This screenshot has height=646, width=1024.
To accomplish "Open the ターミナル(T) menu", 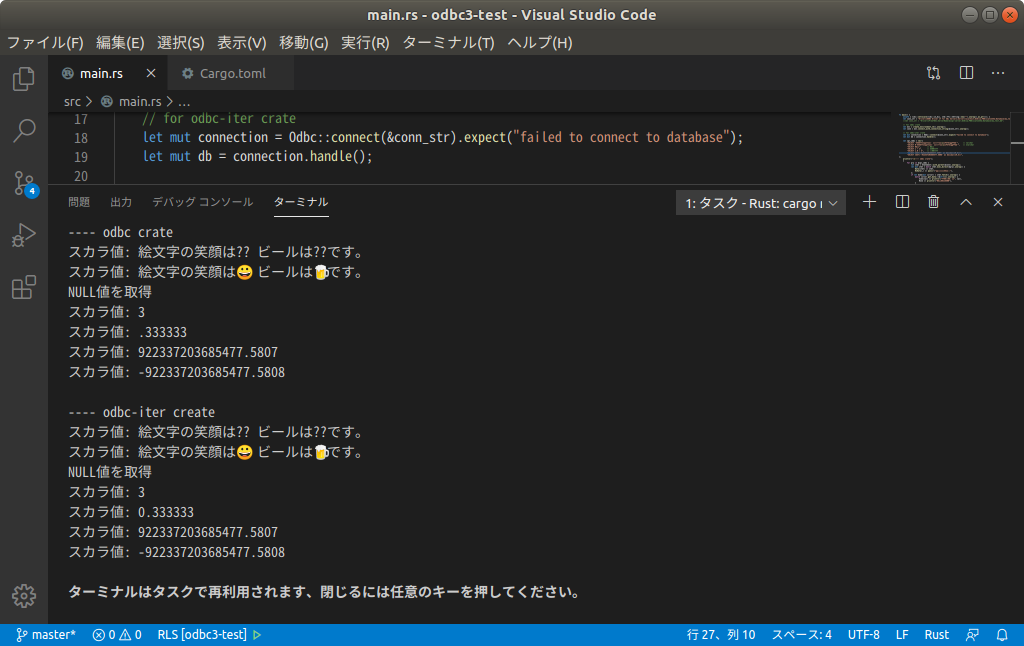I will (449, 43).
